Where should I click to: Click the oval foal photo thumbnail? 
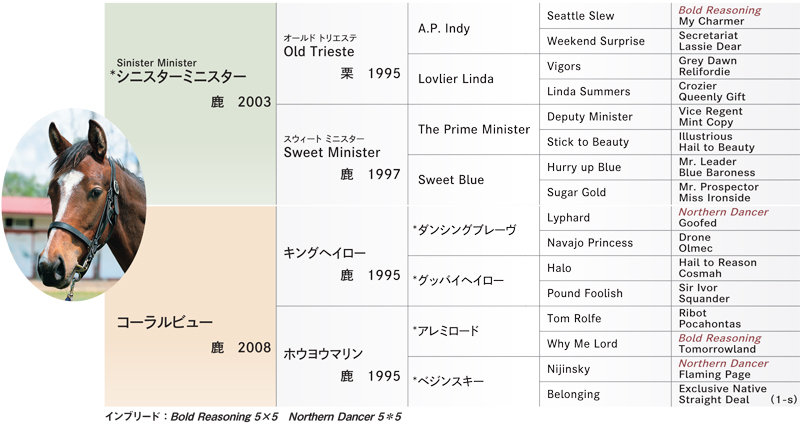coord(74,205)
